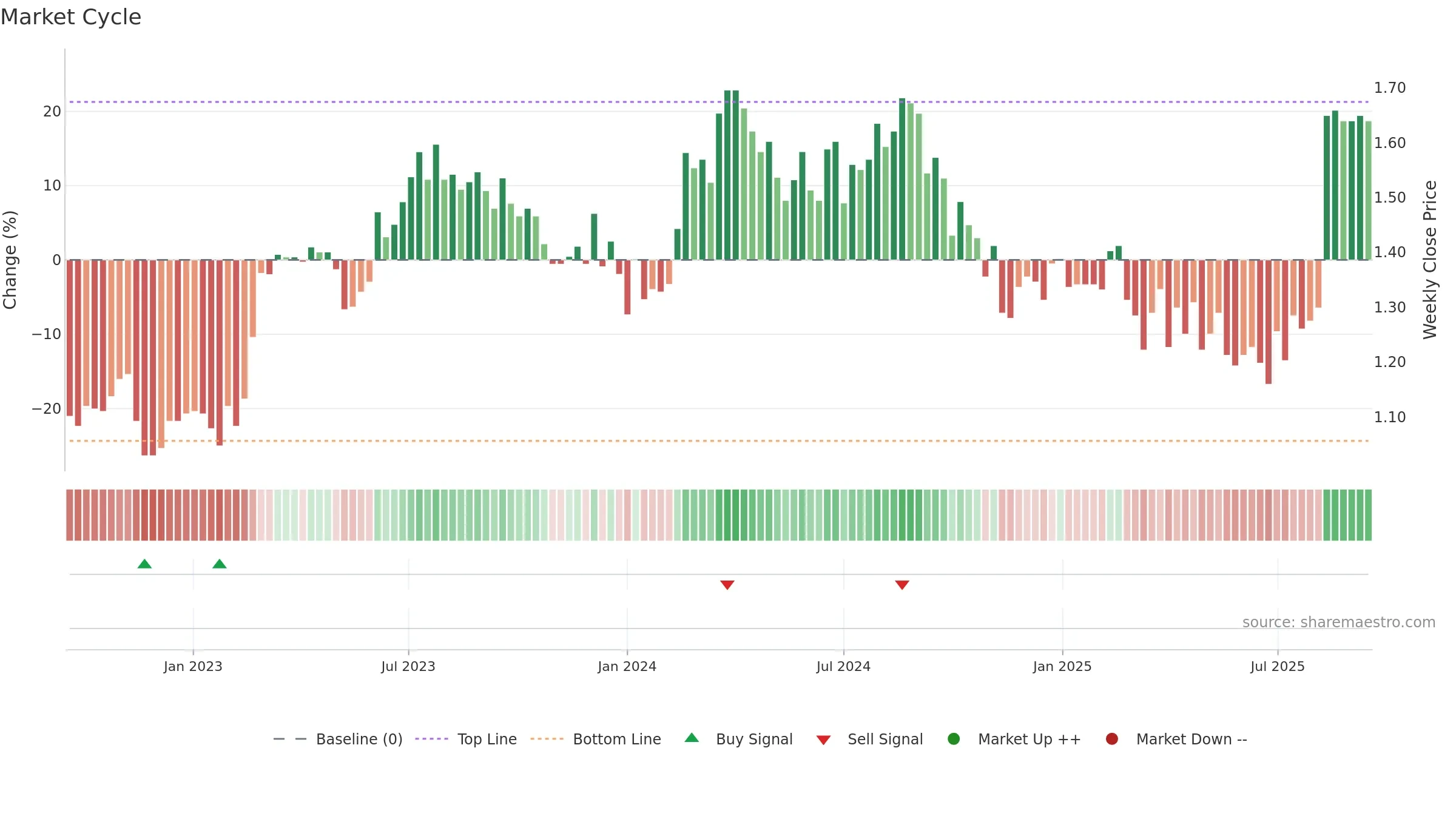Click the Market Up ++ green circle

click(954, 739)
